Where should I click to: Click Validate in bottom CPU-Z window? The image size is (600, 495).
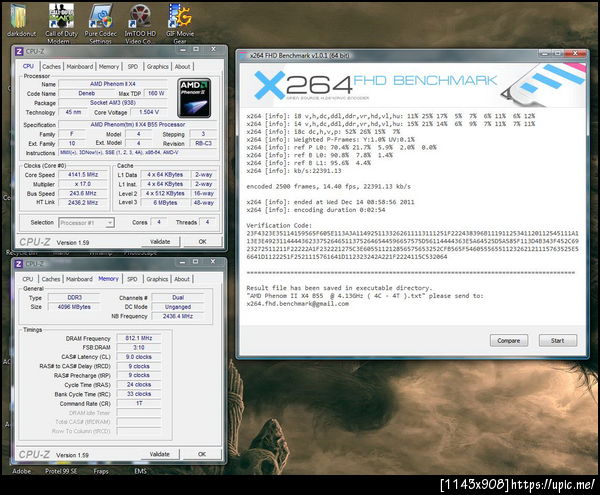pos(160,454)
